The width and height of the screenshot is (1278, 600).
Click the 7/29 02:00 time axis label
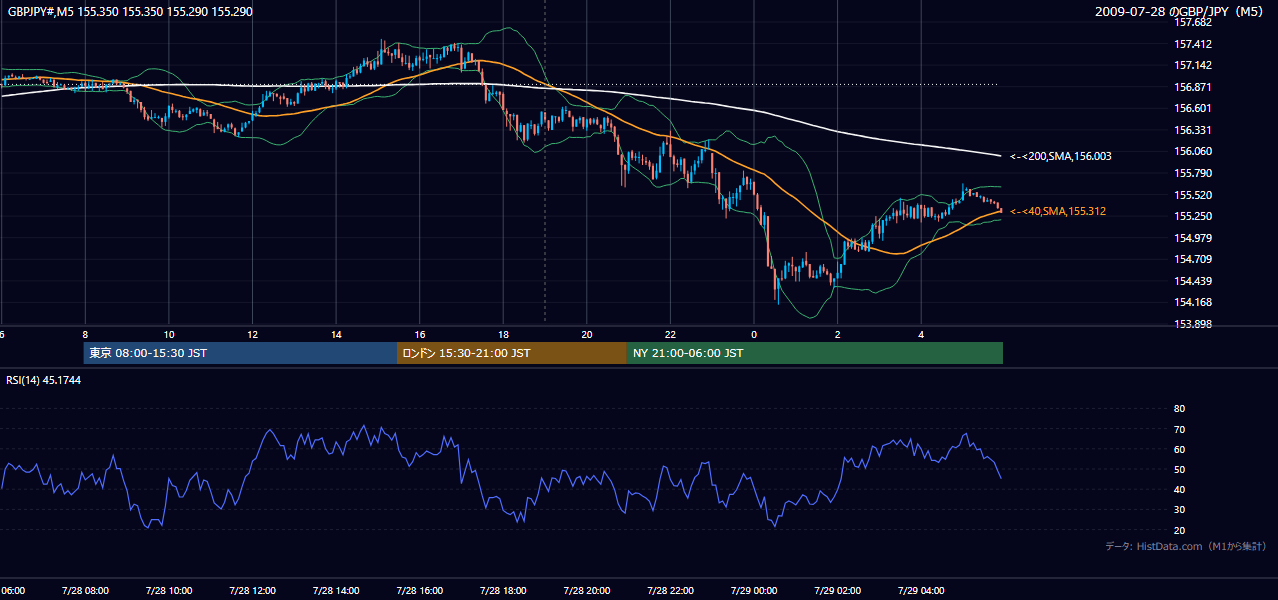(837, 591)
